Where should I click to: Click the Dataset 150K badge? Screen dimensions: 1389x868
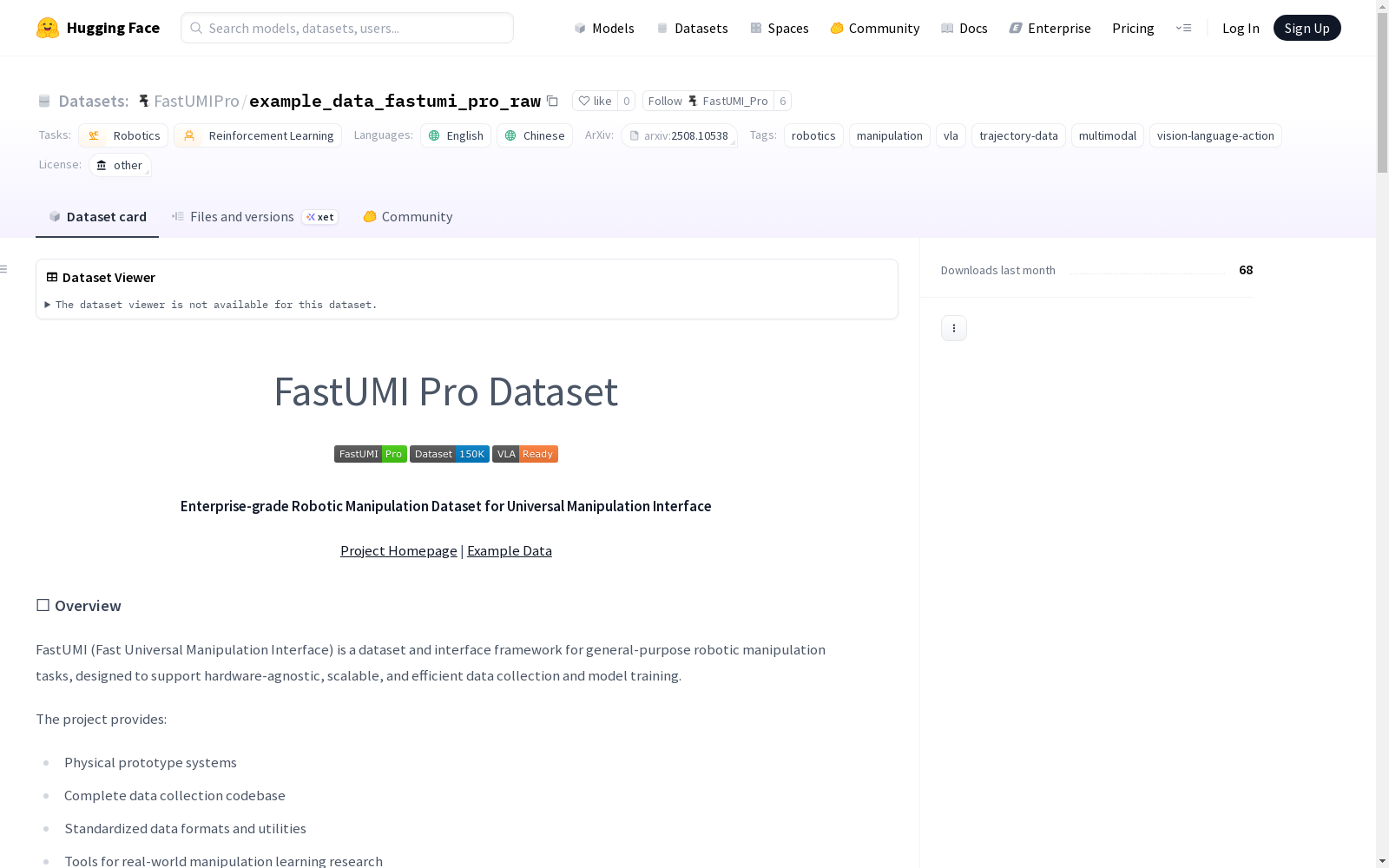(450, 454)
